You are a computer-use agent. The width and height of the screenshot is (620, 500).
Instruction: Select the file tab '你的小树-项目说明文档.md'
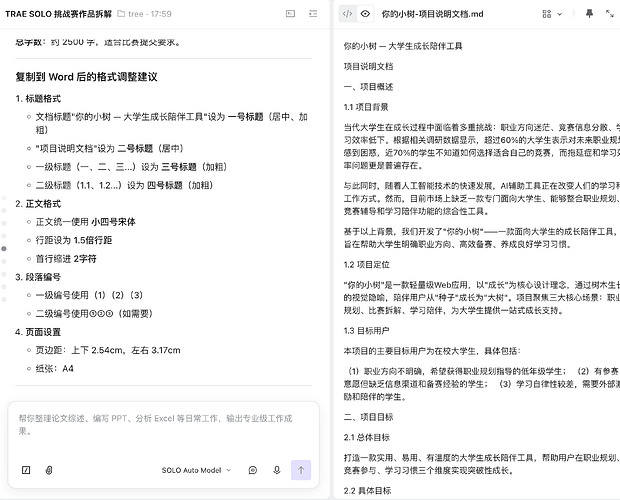[x=432, y=14]
